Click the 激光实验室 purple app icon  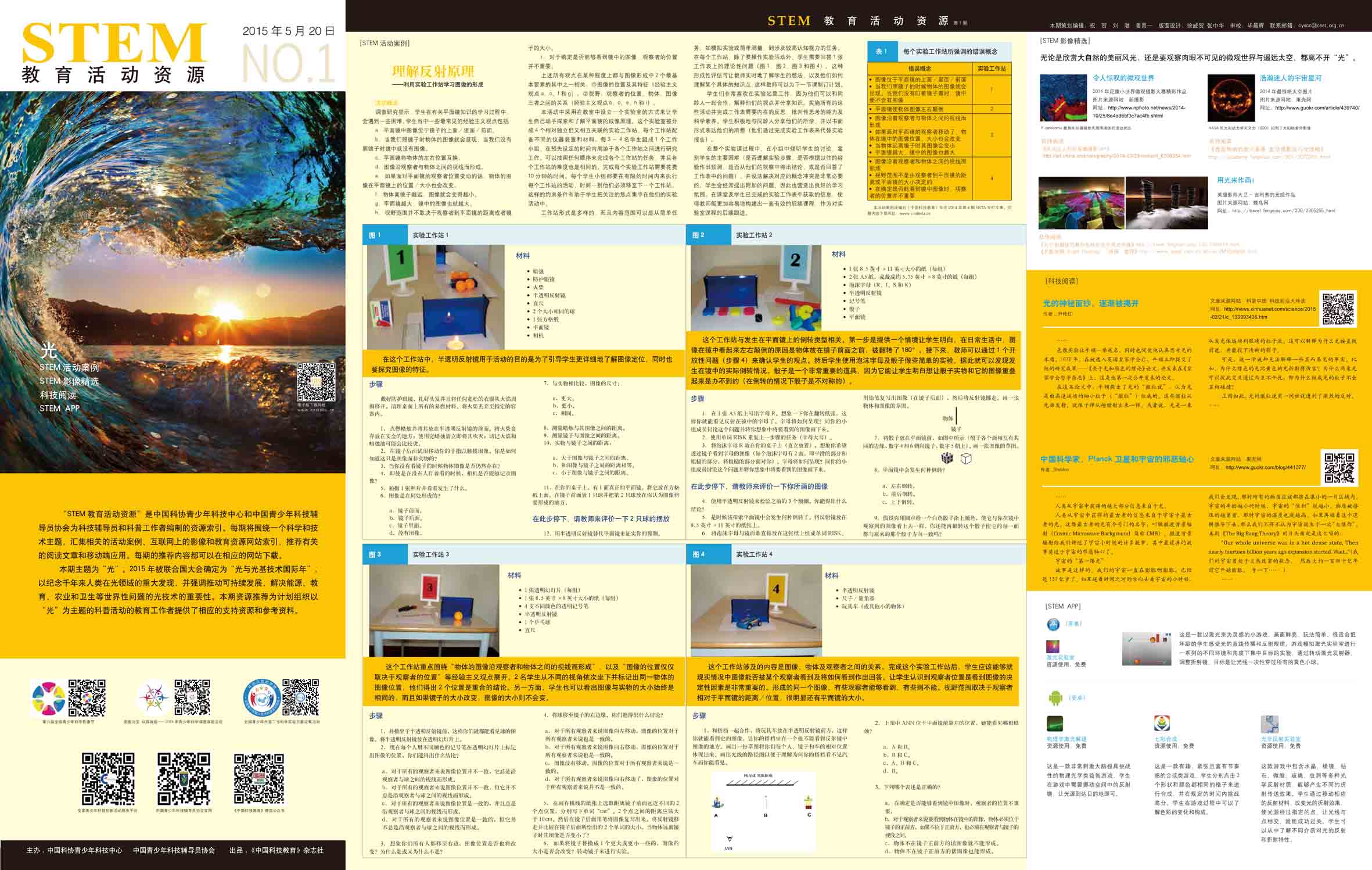1053,647
